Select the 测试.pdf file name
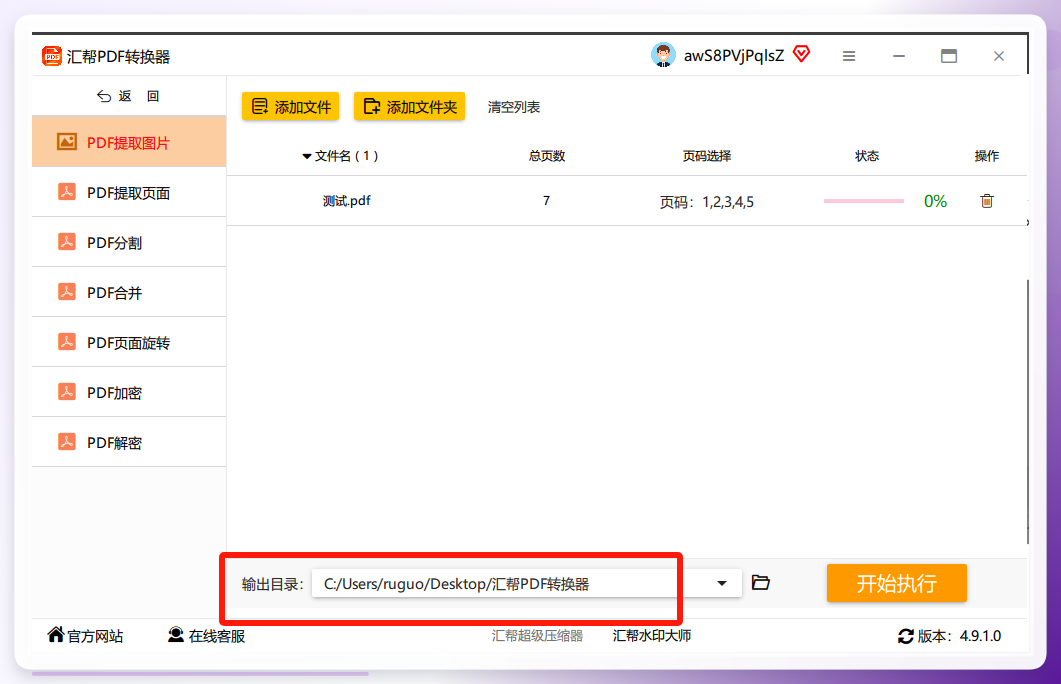1061x684 pixels. click(x=346, y=201)
